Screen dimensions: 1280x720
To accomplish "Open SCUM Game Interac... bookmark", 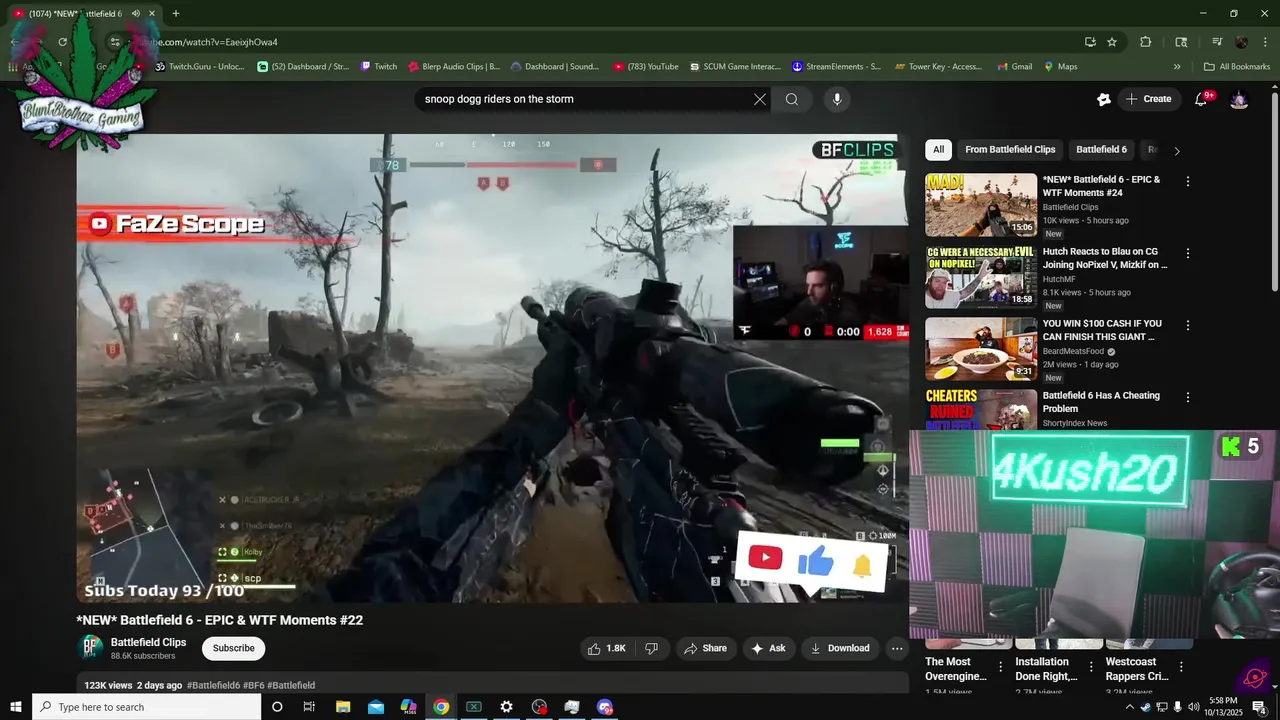I will [734, 67].
